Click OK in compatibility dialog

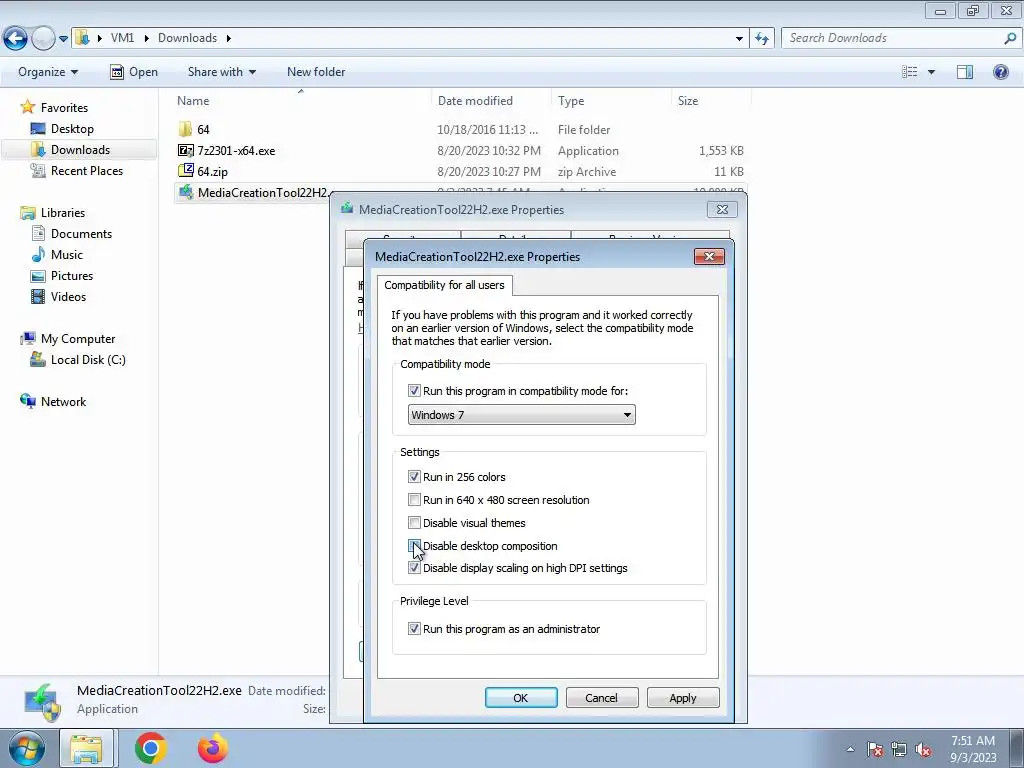[520, 697]
